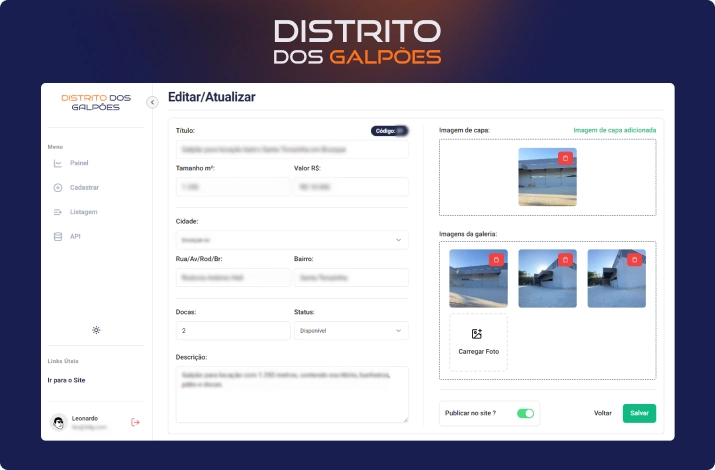Delete first gallery image using trash icon
The image size is (715, 470).
click(496, 259)
